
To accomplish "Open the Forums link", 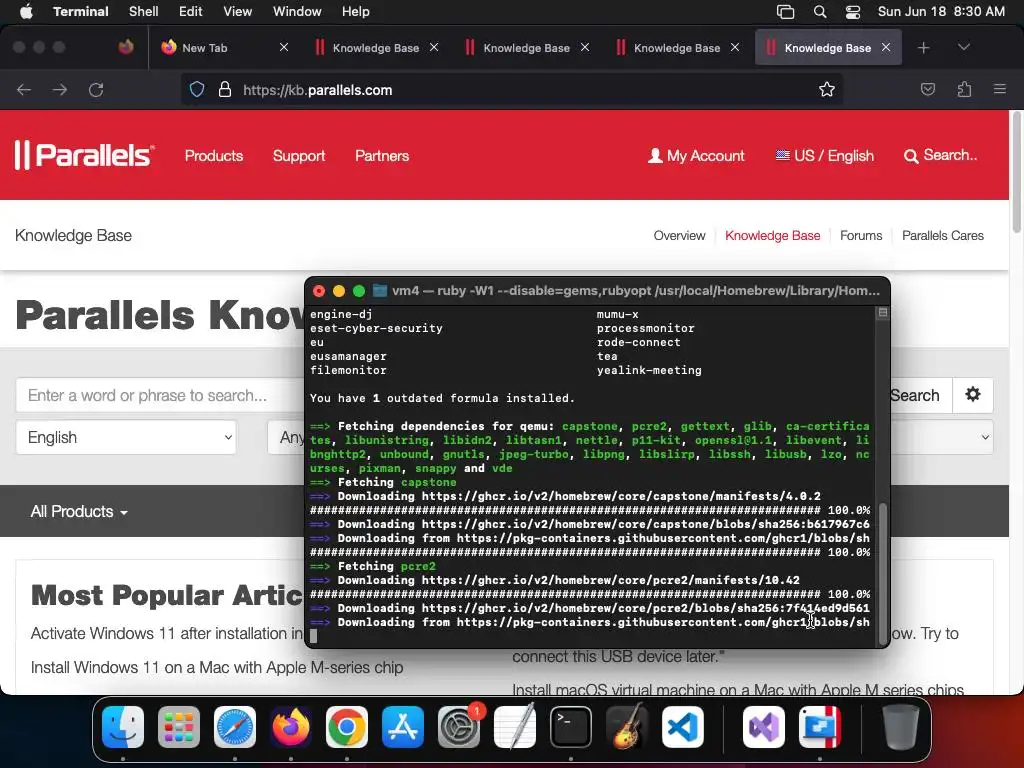I will click(x=861, y=236).
